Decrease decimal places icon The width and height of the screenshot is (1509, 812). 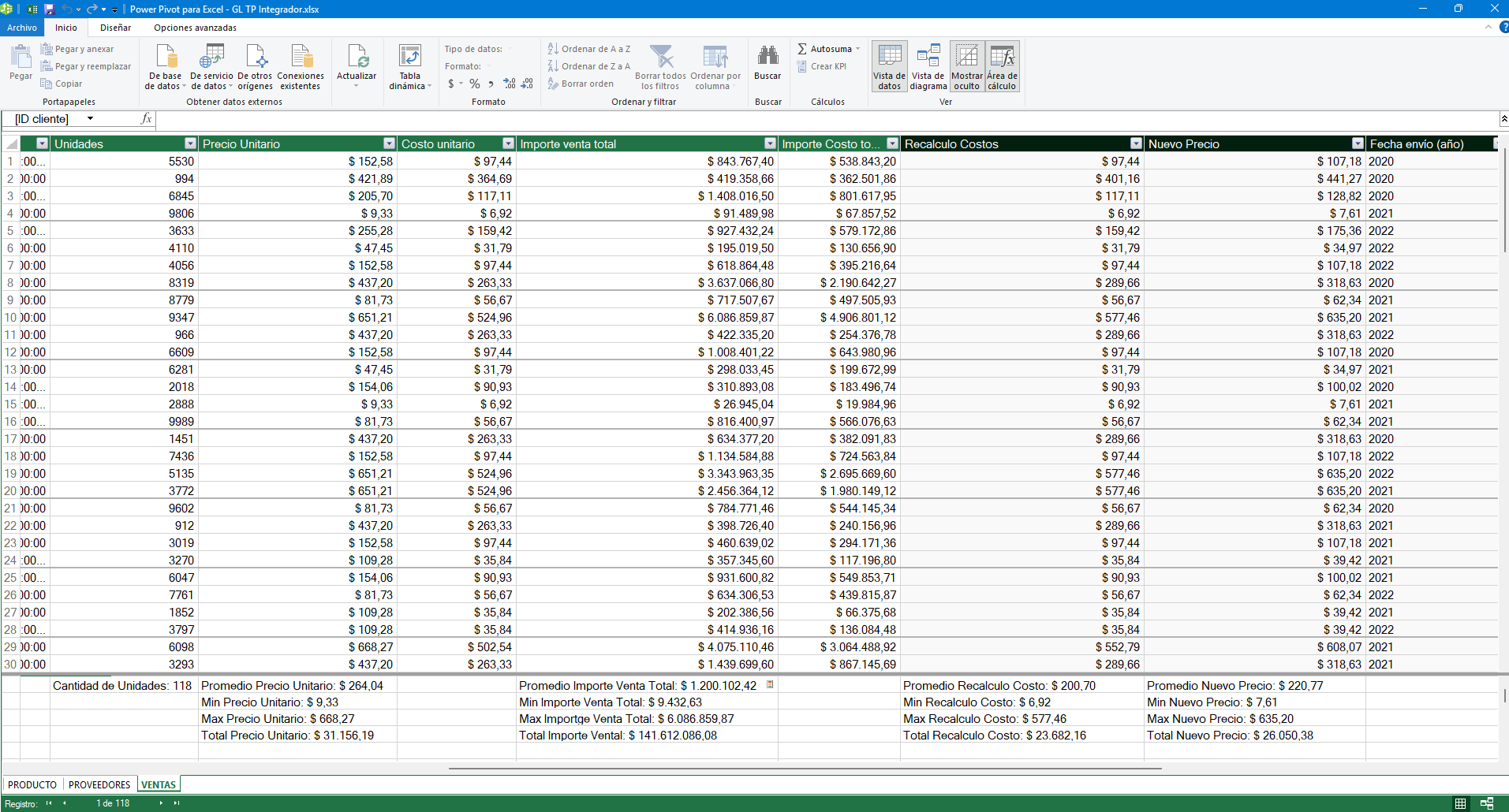pyautogui.click(x=528, y=84)
